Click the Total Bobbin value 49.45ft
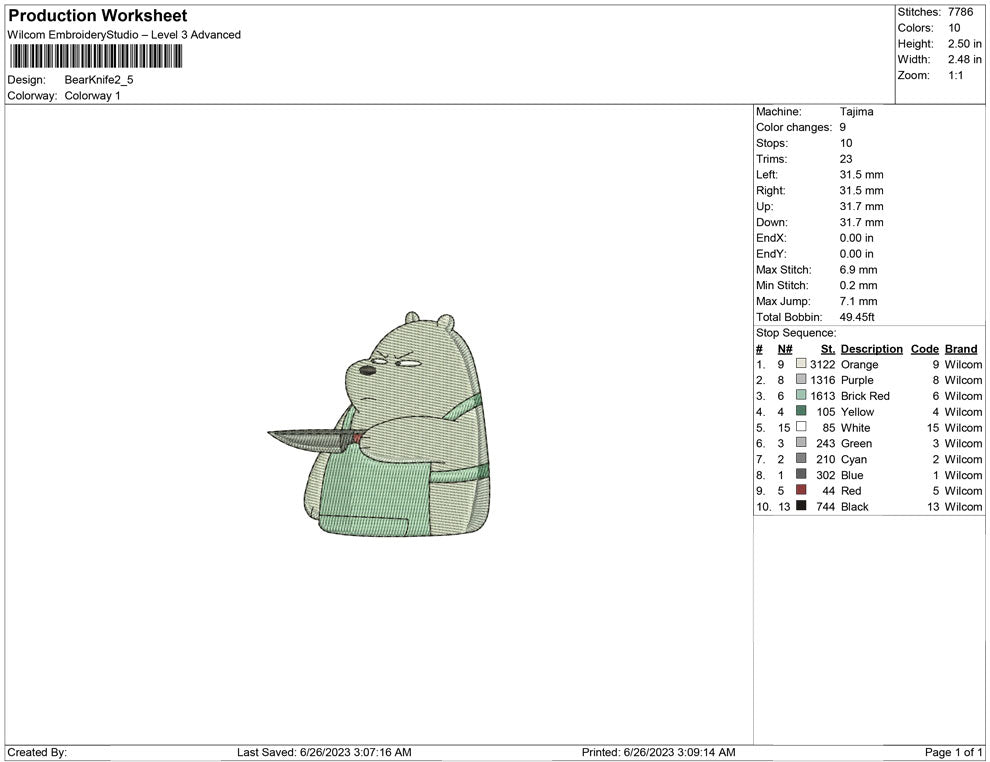Screen dimensions: 990x762 [x=857, y=317]
